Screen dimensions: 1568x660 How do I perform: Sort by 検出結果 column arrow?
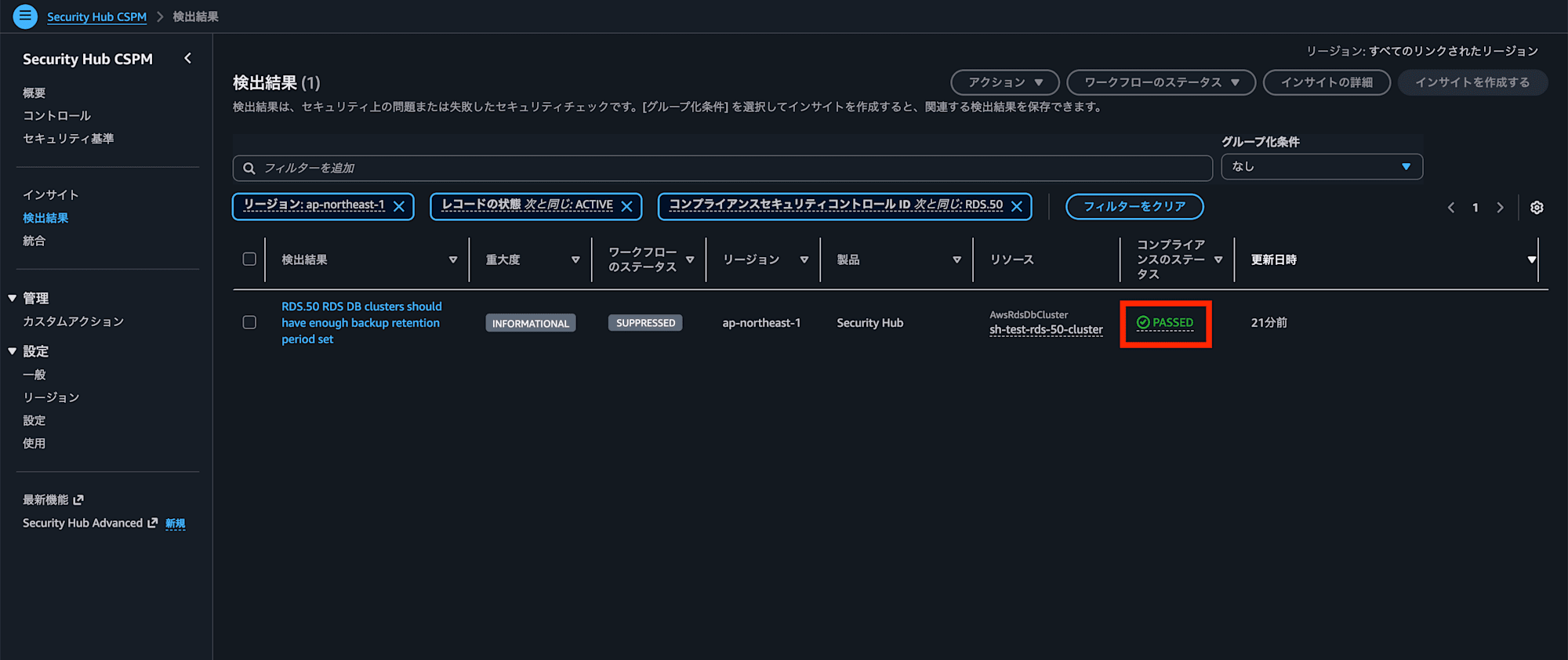[453, 259]
